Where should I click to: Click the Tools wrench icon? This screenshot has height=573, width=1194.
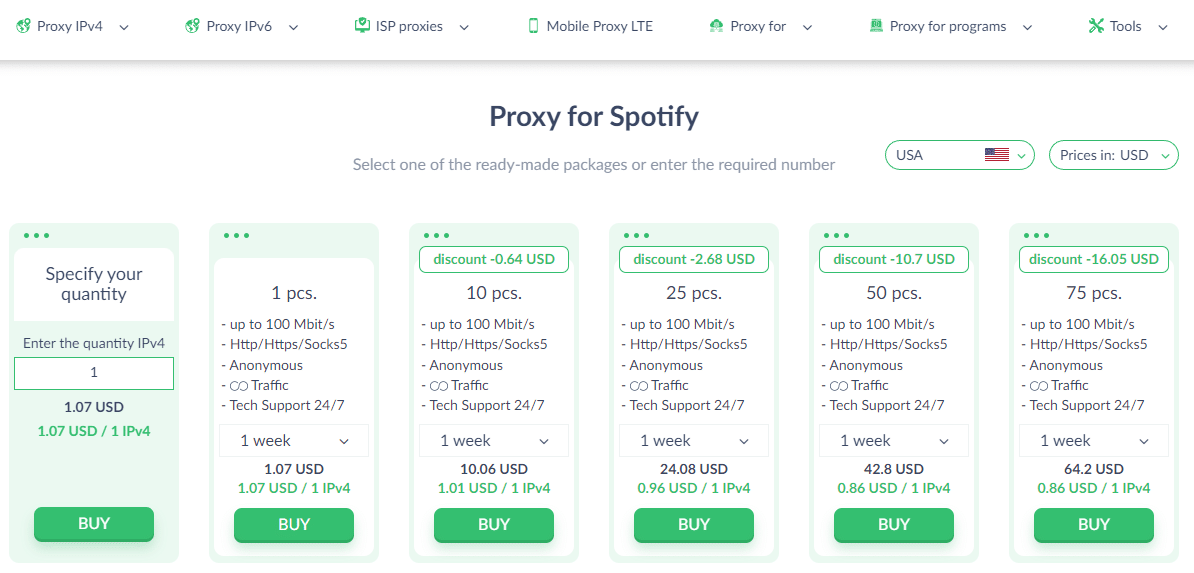pos(1096,26)
